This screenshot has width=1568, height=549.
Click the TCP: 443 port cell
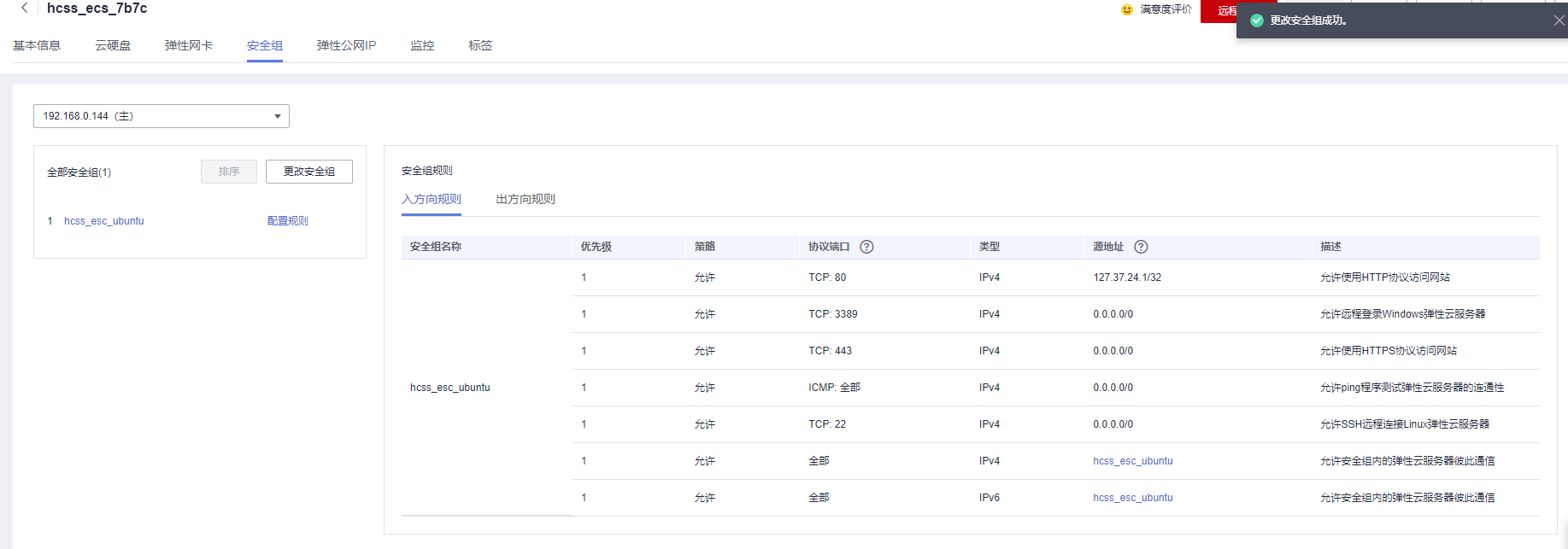(x=831, y=351)
